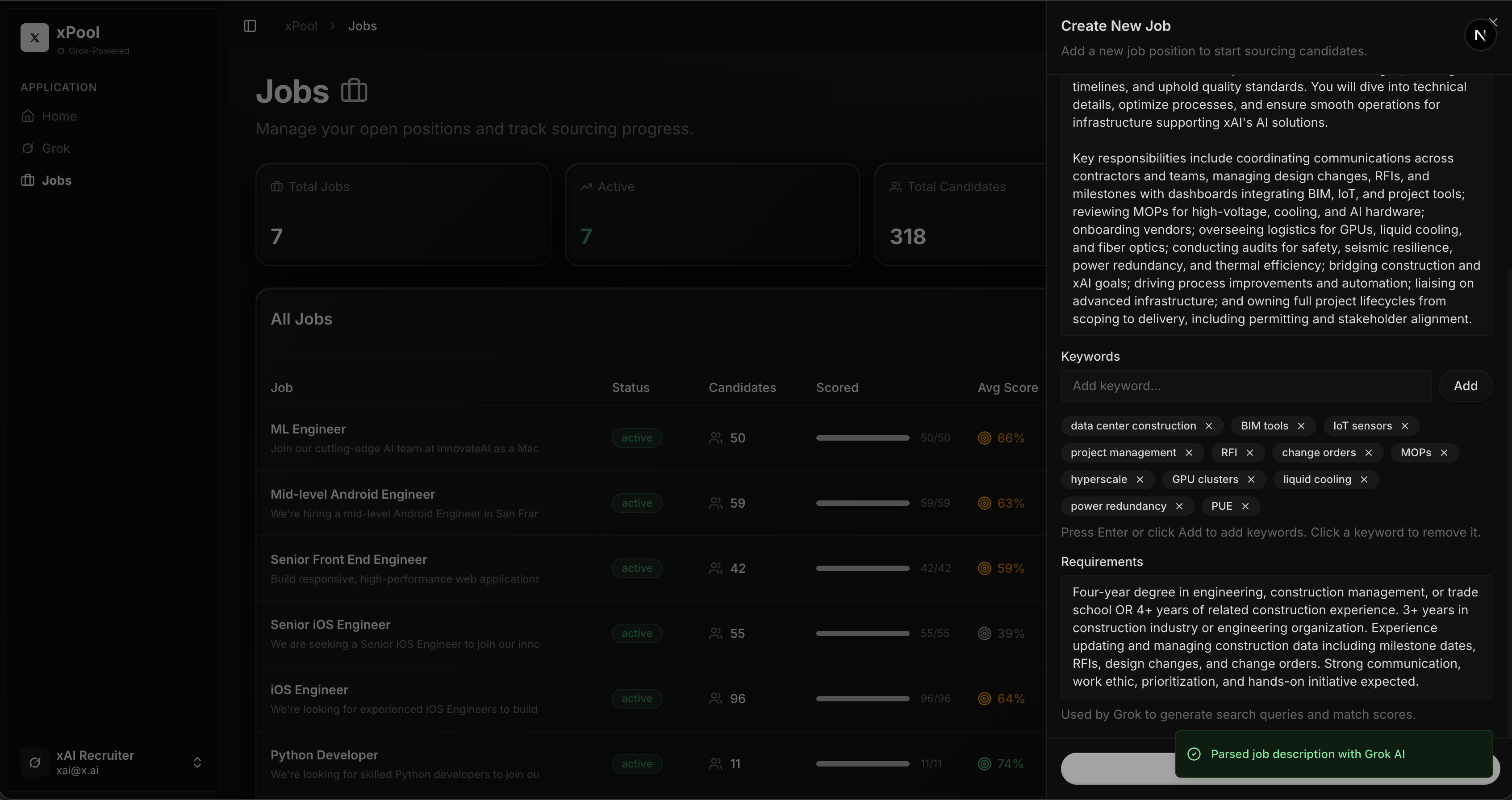The image size is (1512, 800).
Task: Select Jobs in the sidebar navigation
Action: [56, 180]
